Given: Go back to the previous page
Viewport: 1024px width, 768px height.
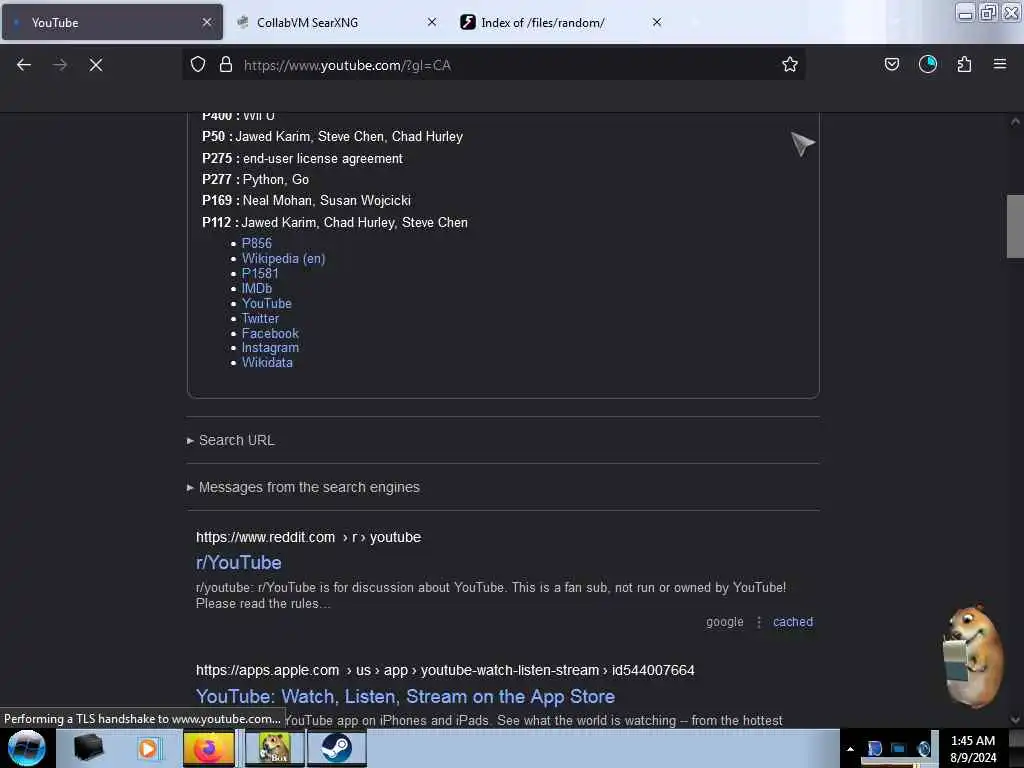Looking at the screenshot, I should tap(24, 65).
